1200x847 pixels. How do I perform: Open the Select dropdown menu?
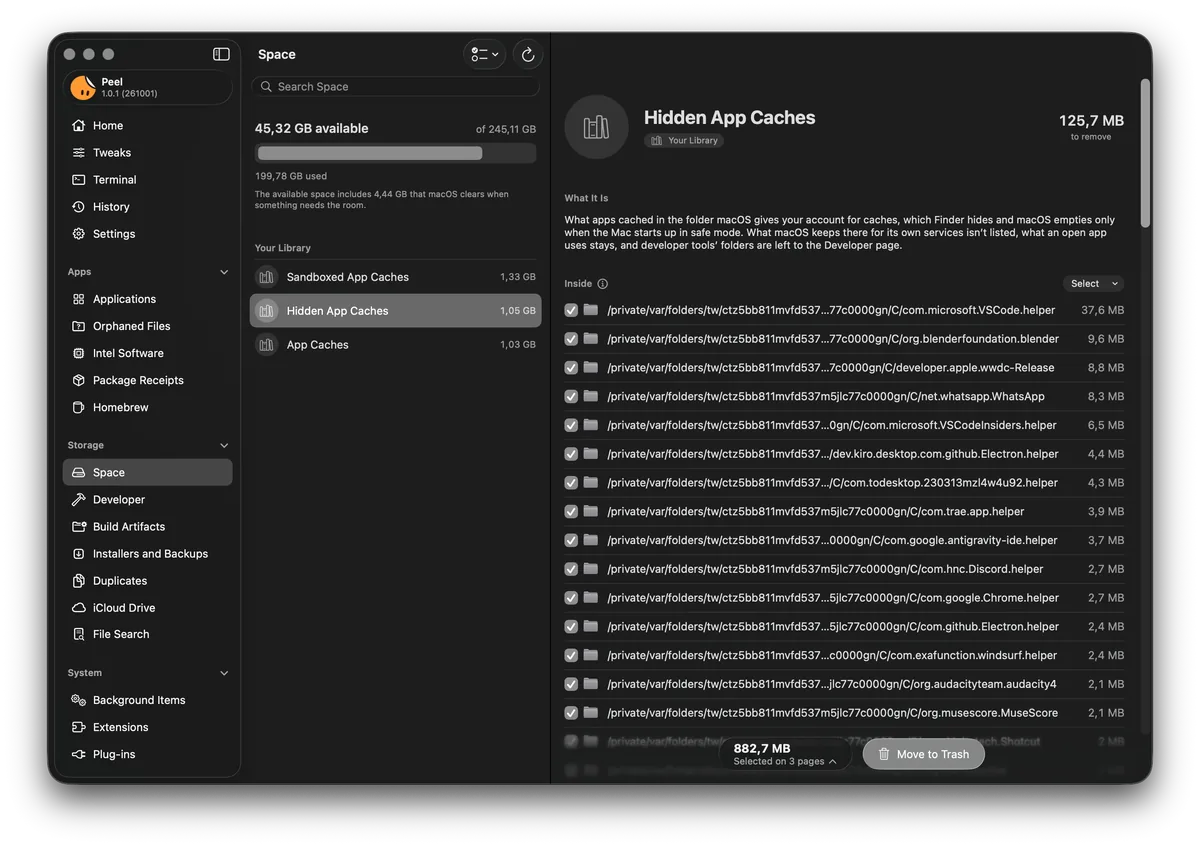(x=1093, y=284)
